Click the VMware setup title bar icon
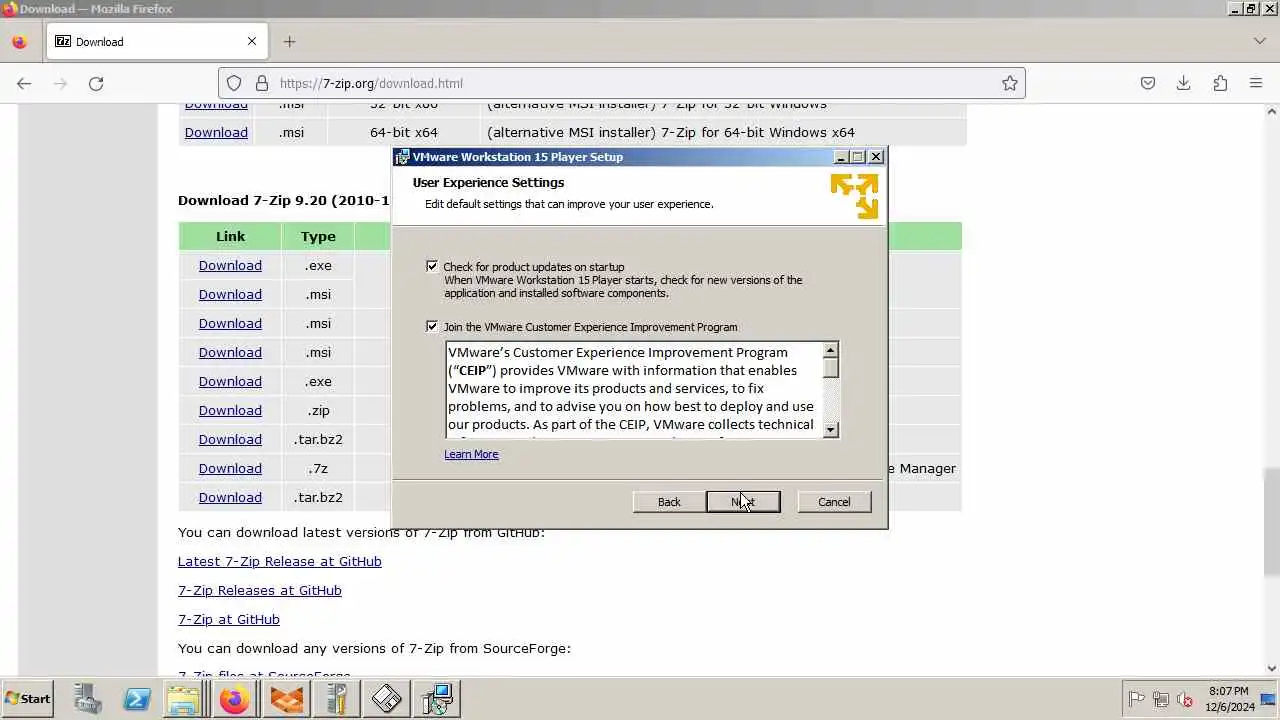The width and height of the screenshot is (1280, 720). click(402, 157)
